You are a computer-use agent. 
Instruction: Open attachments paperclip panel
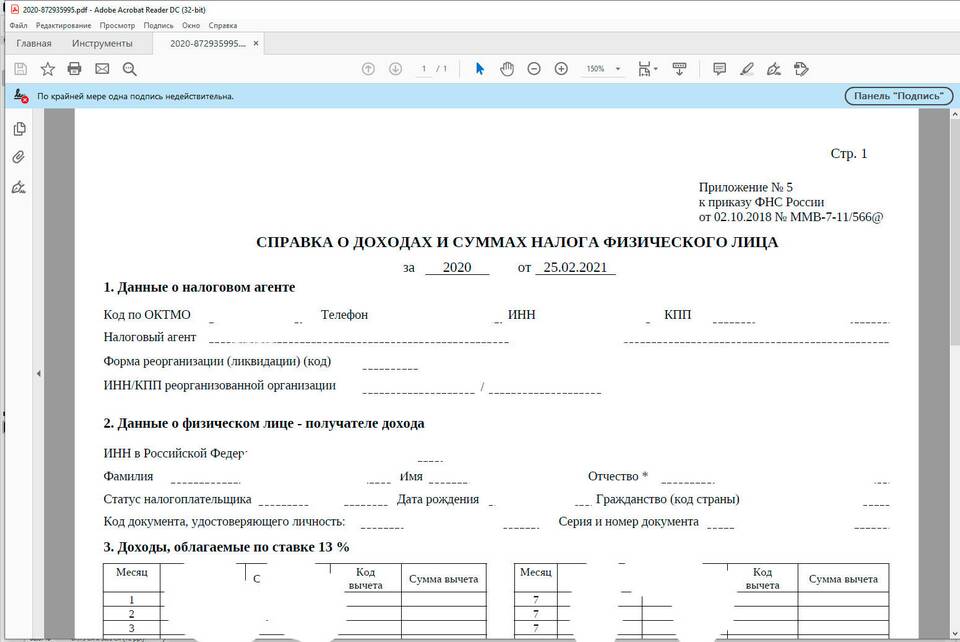pos(19,158)
